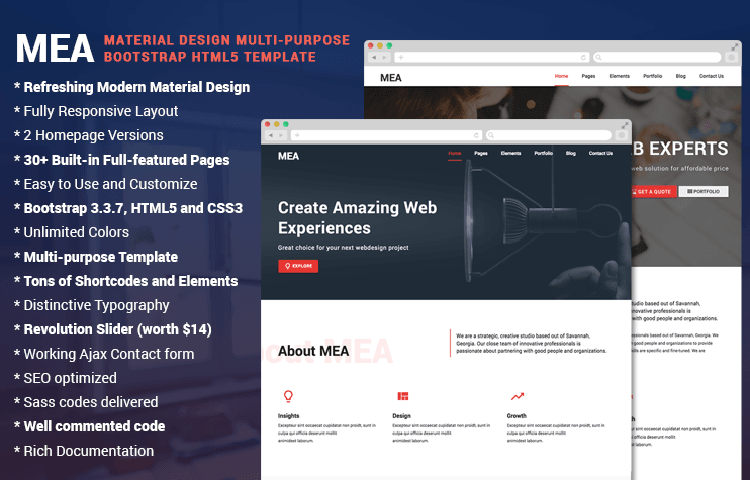
Task: Click the Insights lightbulb icon
Action: (x=288, y=396)
